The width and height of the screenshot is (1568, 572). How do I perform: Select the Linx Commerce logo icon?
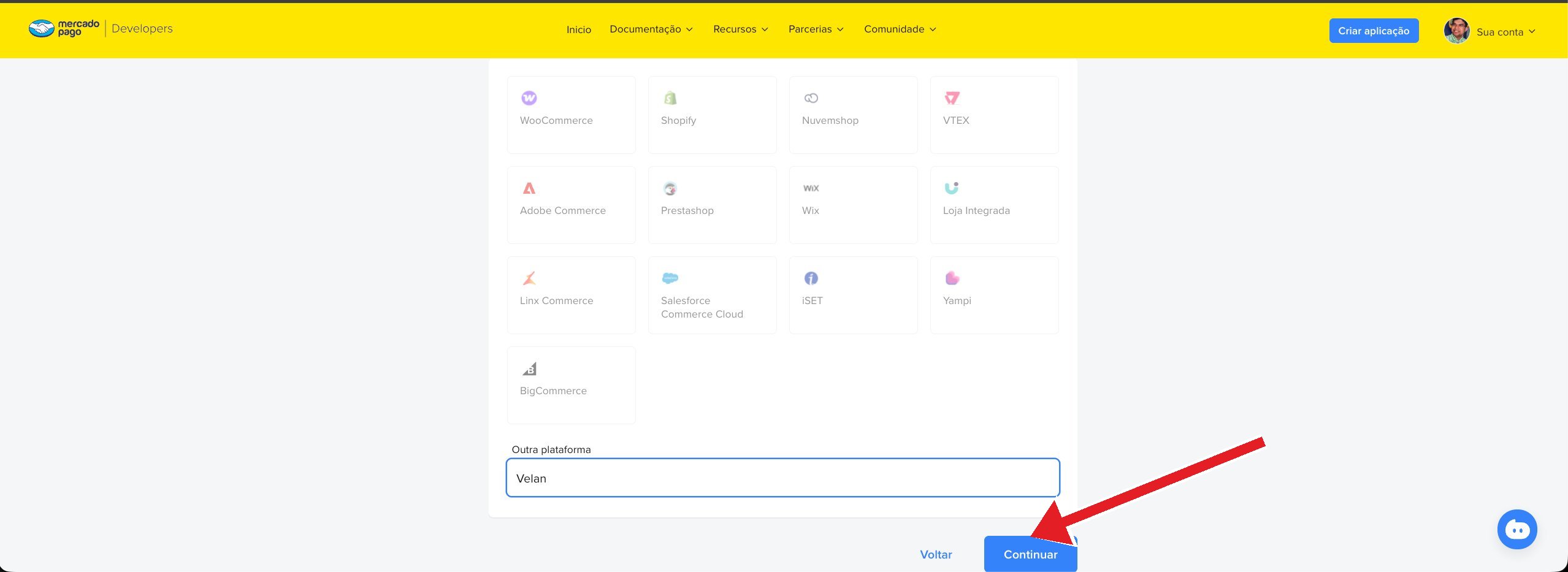click(529, 278)
